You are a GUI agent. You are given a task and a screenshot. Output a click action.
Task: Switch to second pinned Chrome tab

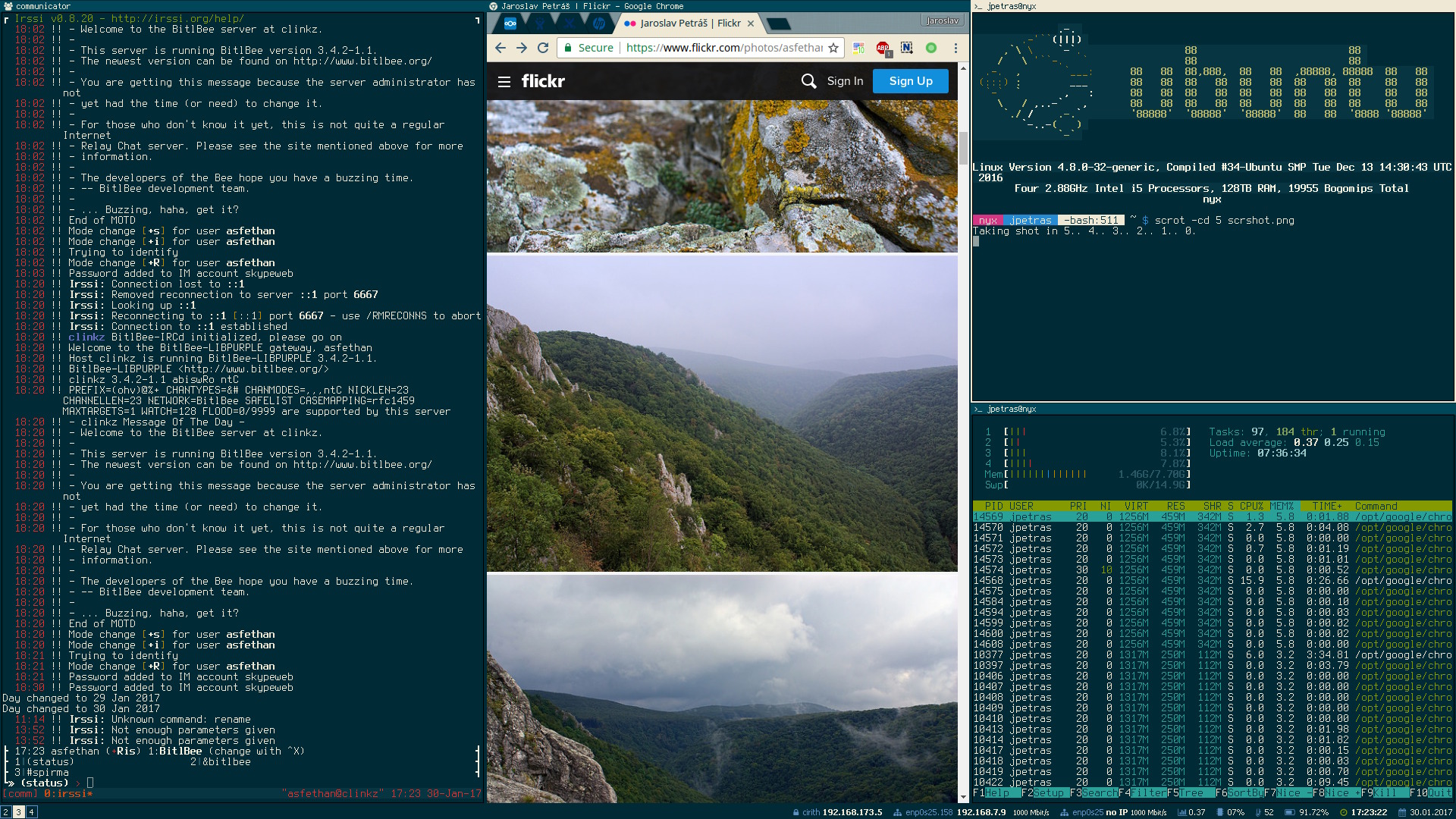pyautogui.click(x=540, y=24)
